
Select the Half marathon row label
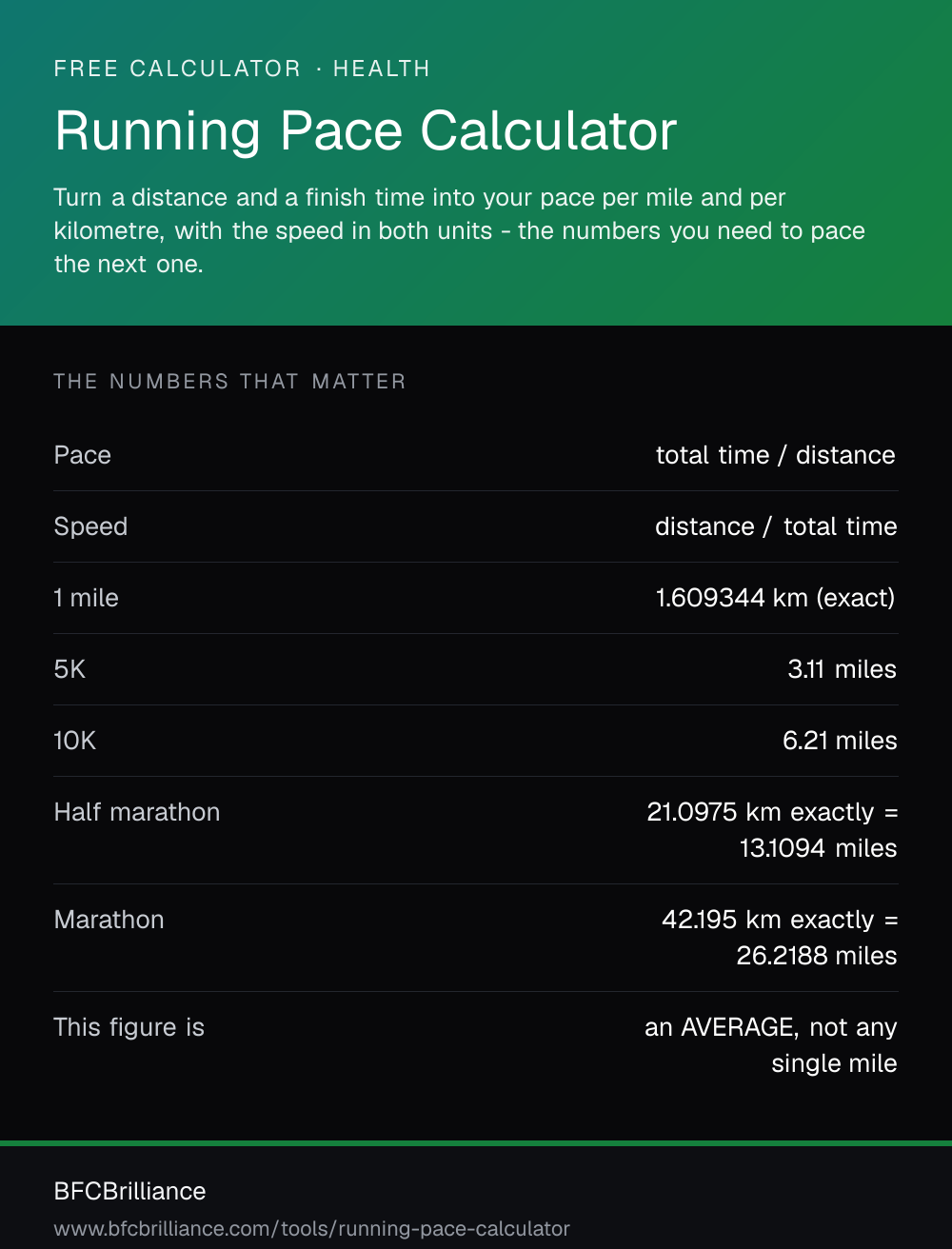(x=137, y=812)
